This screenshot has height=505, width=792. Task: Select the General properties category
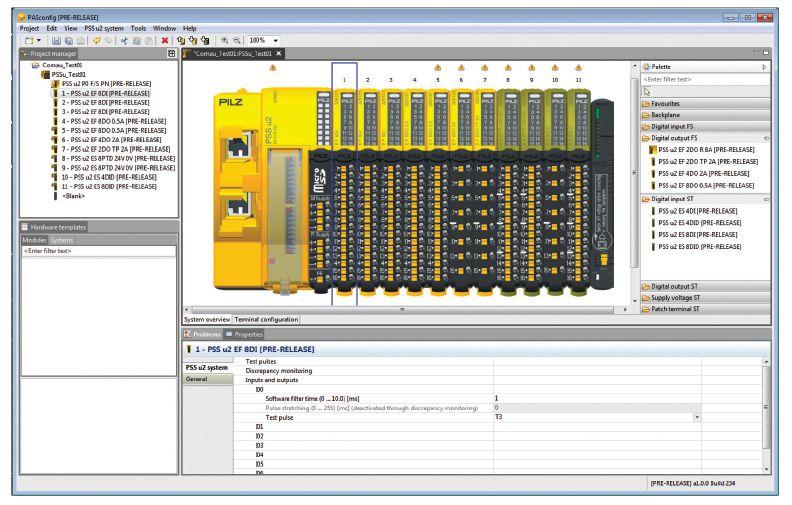click(x=208, y=379)
